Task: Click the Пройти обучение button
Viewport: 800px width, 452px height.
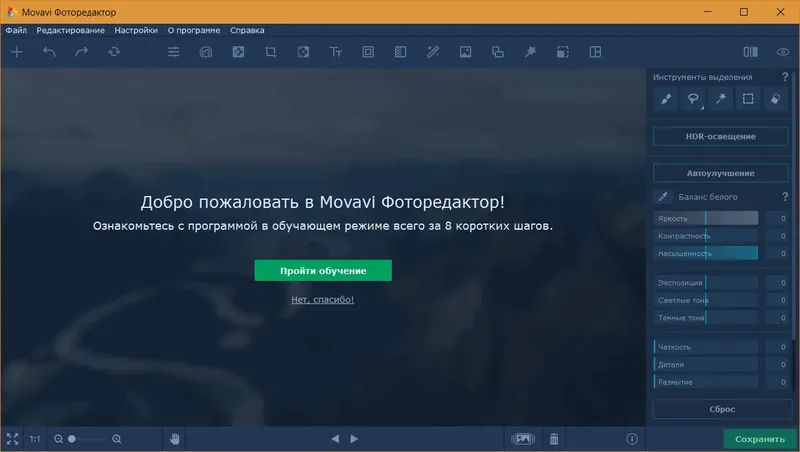Action: coord(323,270)
